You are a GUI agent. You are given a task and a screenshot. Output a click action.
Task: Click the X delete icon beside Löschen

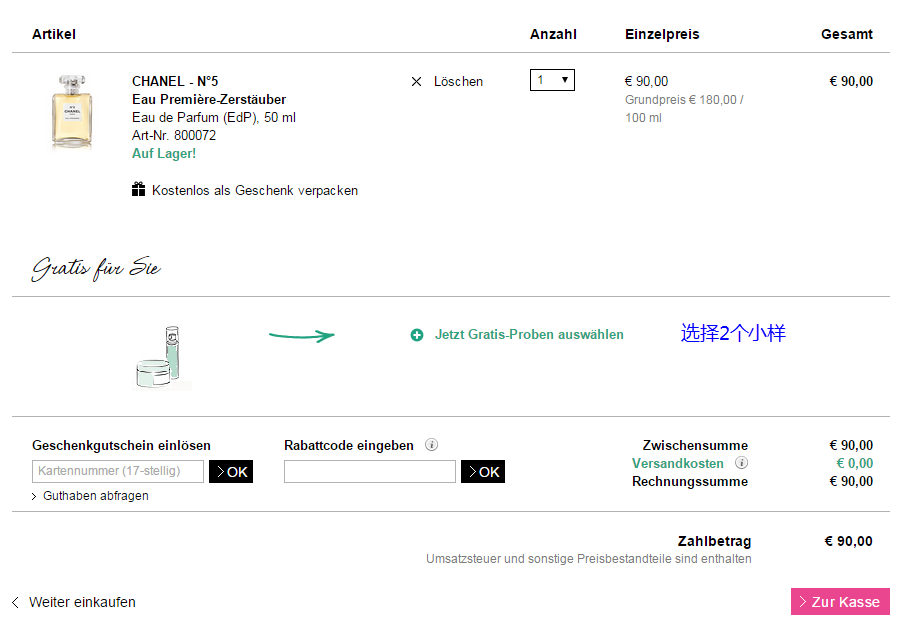click(x=416, y=82)
